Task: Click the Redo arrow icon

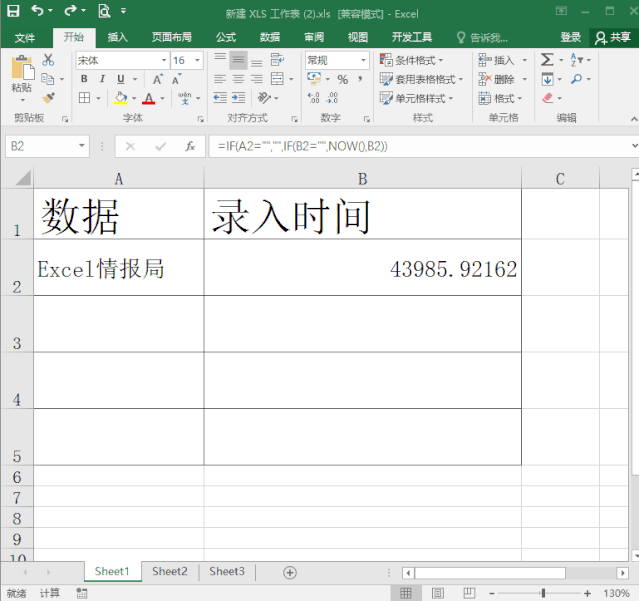Action: (x=70, y=11)
